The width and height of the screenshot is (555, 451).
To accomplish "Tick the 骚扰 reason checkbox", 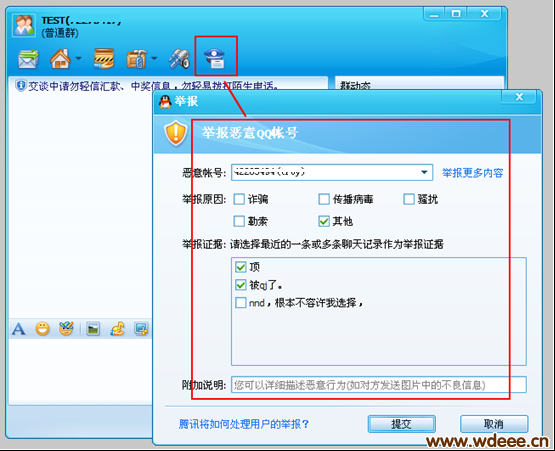I will tap(409, 199).
